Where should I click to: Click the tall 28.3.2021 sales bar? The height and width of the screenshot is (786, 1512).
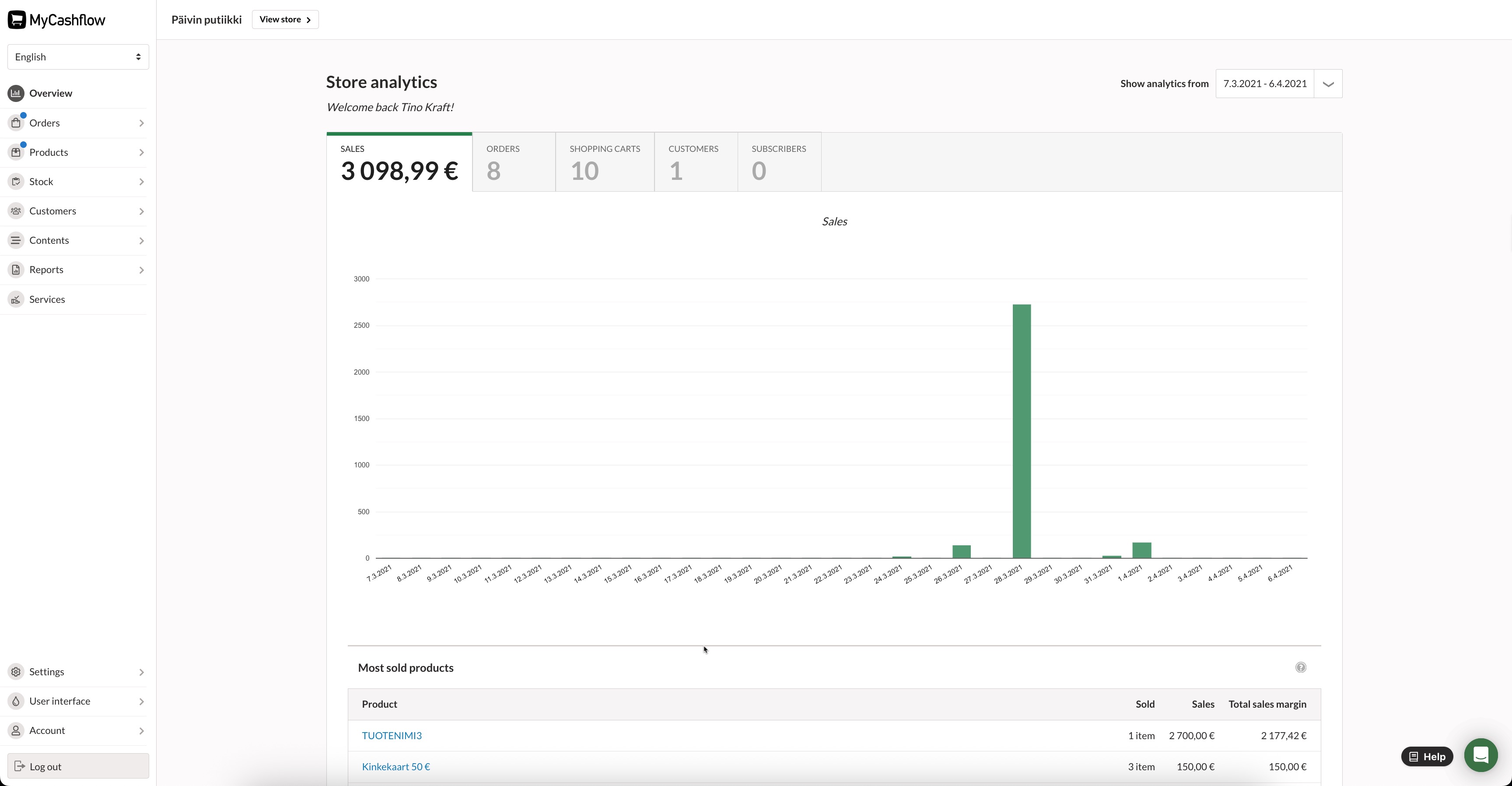tap(1021, 432)
